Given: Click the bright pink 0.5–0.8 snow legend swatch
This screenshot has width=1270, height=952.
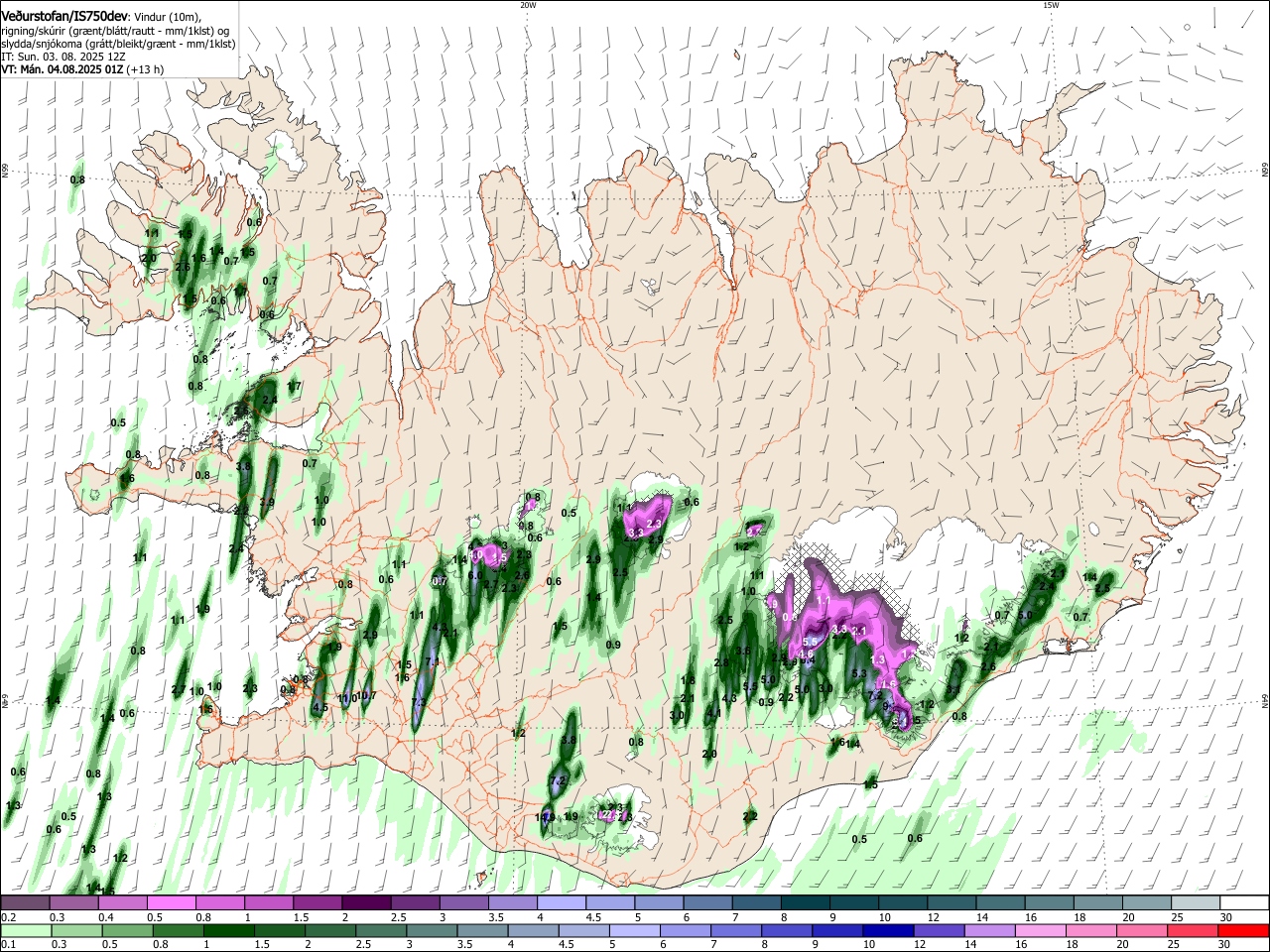Looking at the screenshot, I should click(171, 902).
